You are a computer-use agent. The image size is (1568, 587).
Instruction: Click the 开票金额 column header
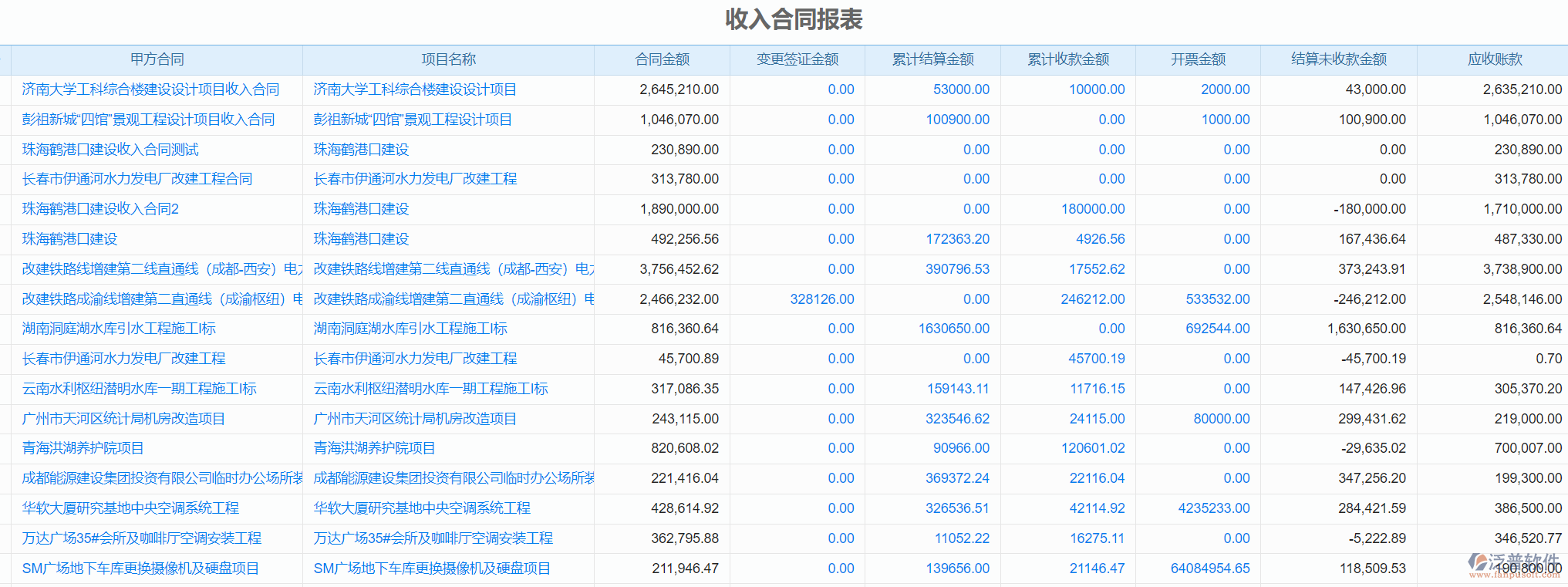(1197, 59)
